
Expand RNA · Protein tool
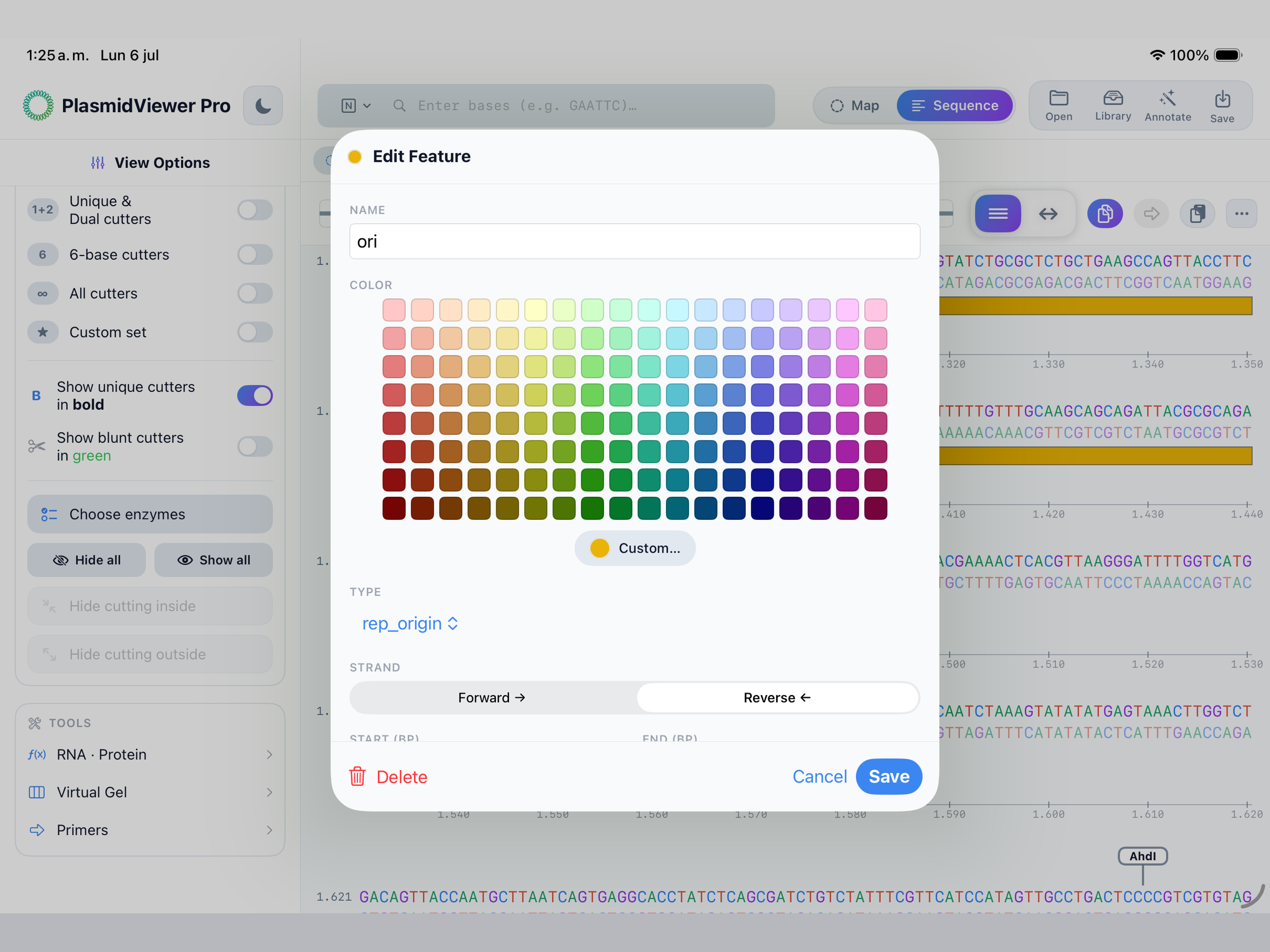pos(150,755)
